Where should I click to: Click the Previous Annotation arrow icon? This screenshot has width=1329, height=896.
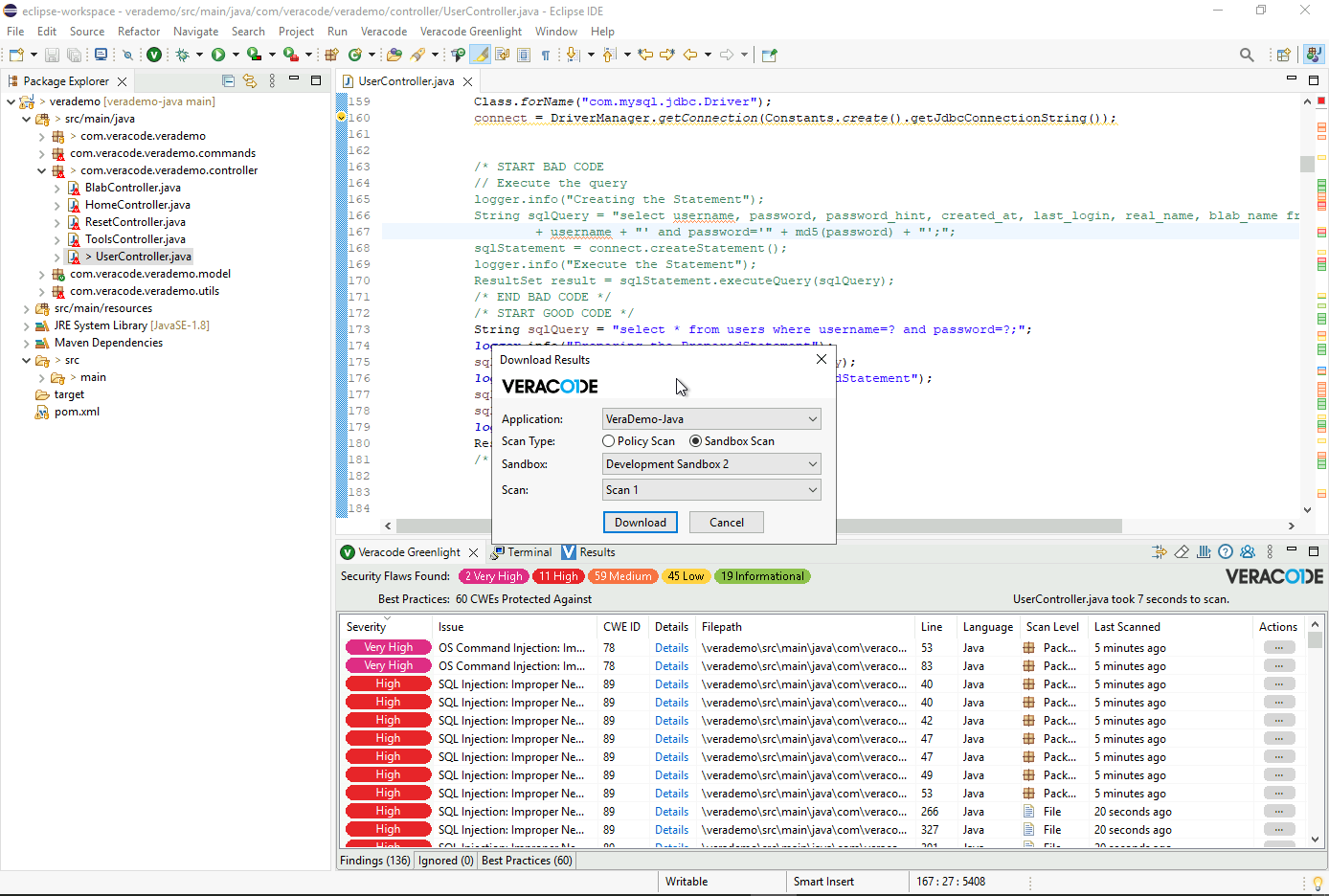point(609,55)
